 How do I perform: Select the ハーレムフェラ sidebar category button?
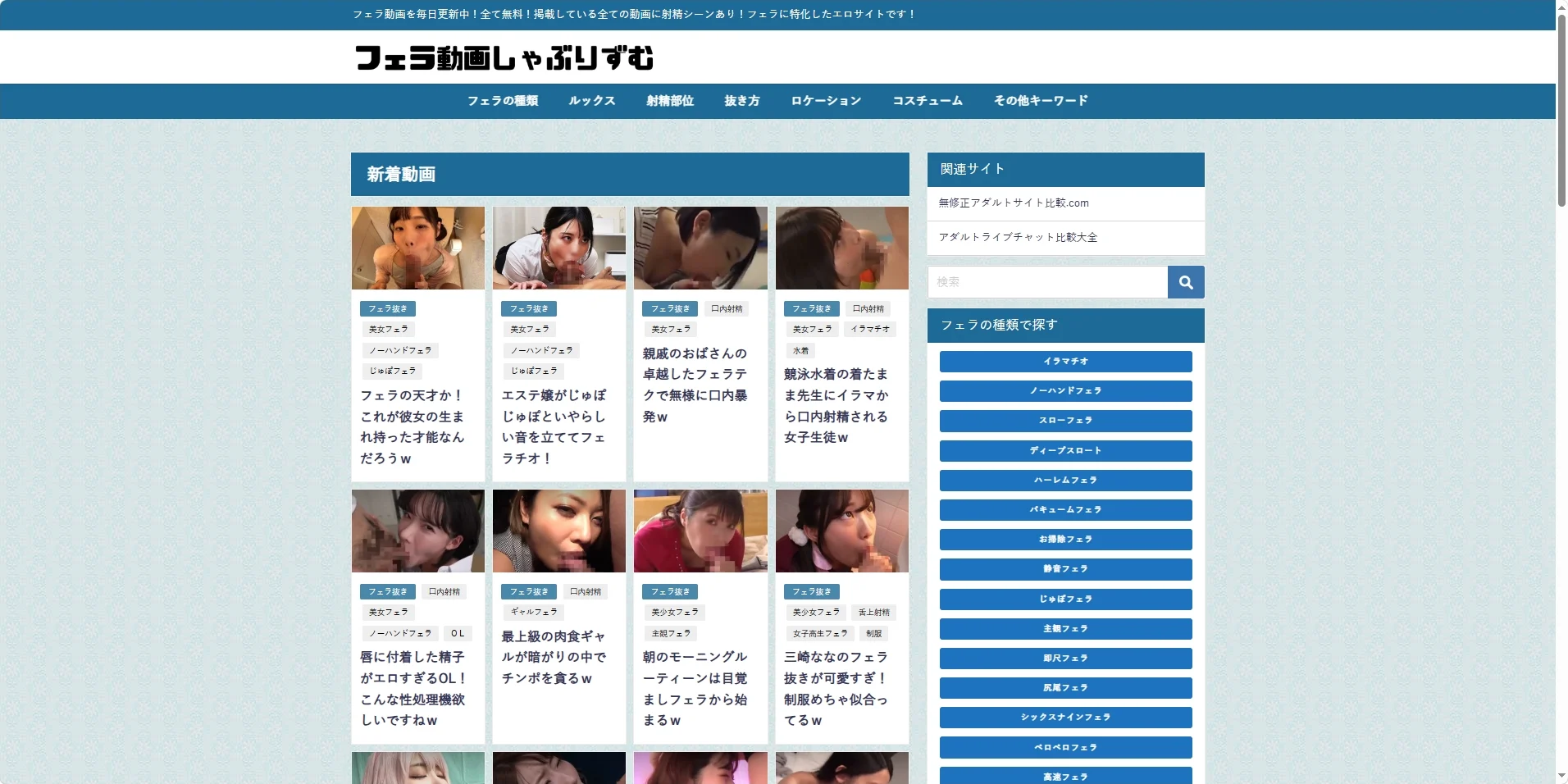pos(1065,480)
